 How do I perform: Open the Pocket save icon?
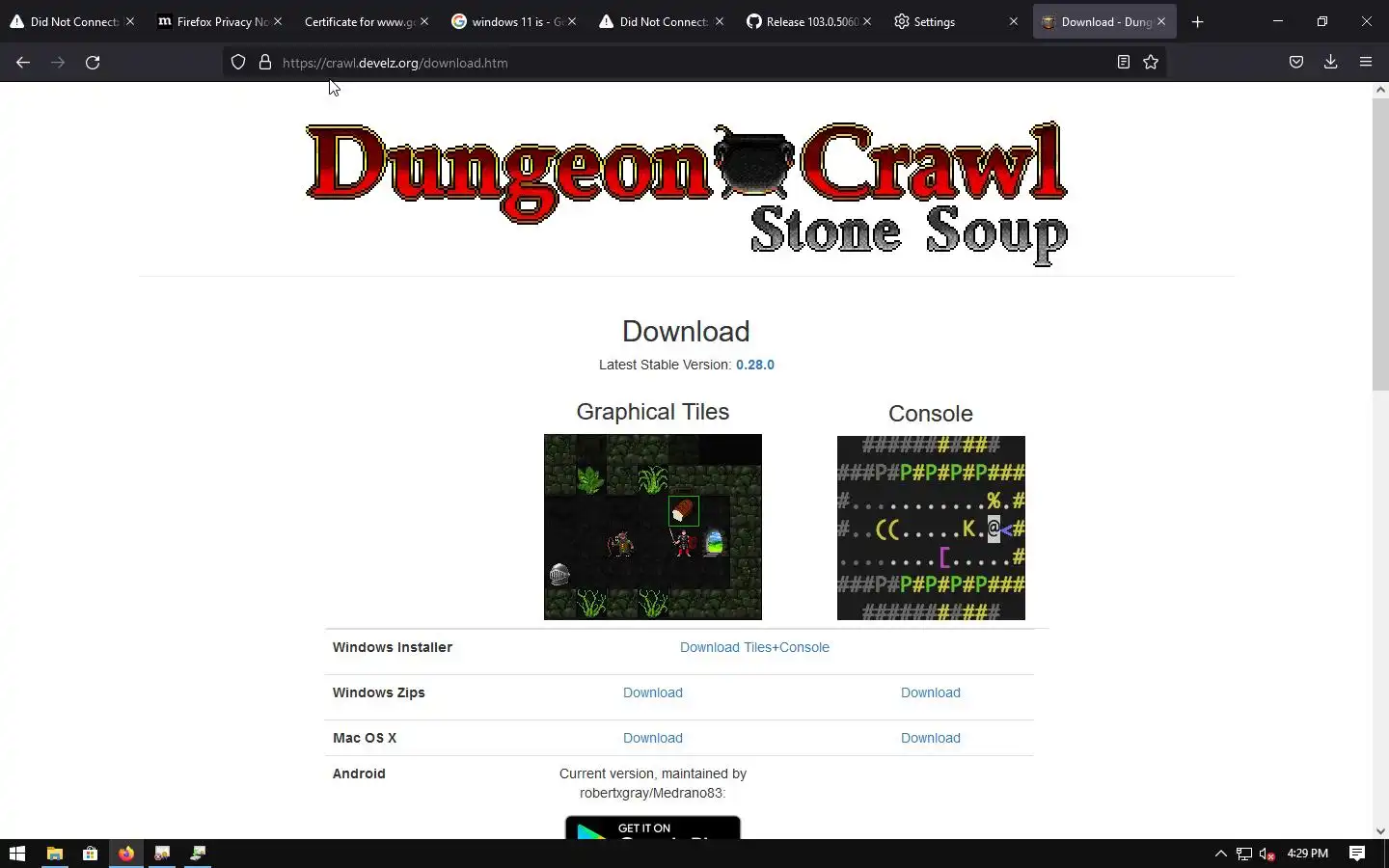click(1296, 63)
